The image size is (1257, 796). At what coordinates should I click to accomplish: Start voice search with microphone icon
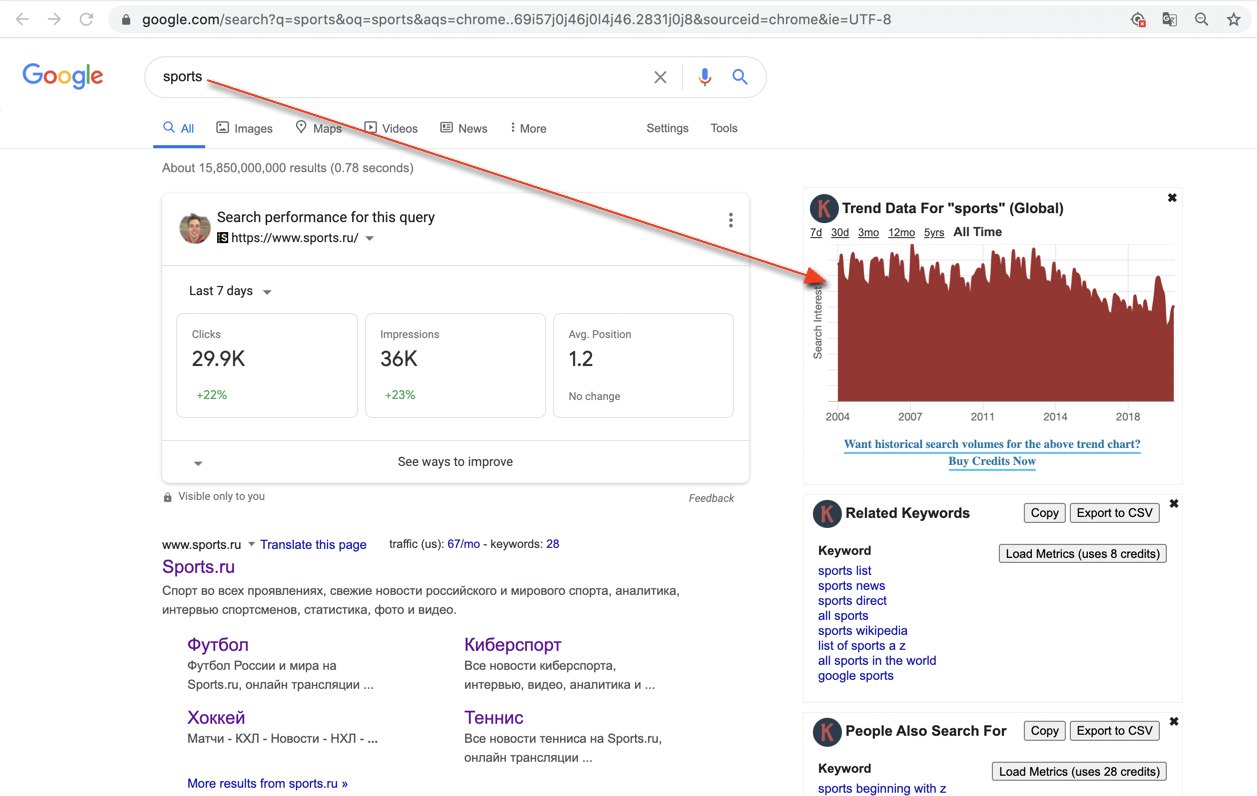point(705,77)
